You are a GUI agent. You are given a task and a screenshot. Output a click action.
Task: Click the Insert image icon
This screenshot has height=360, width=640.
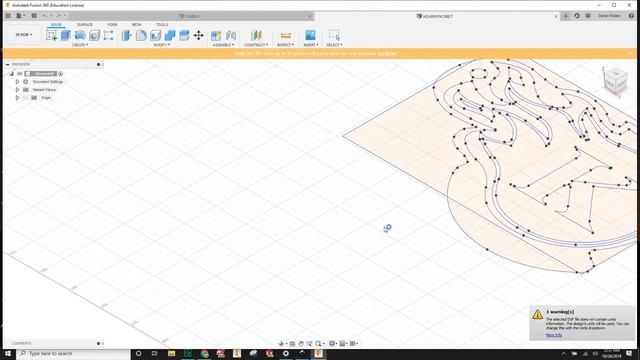(x=310, y=35)
